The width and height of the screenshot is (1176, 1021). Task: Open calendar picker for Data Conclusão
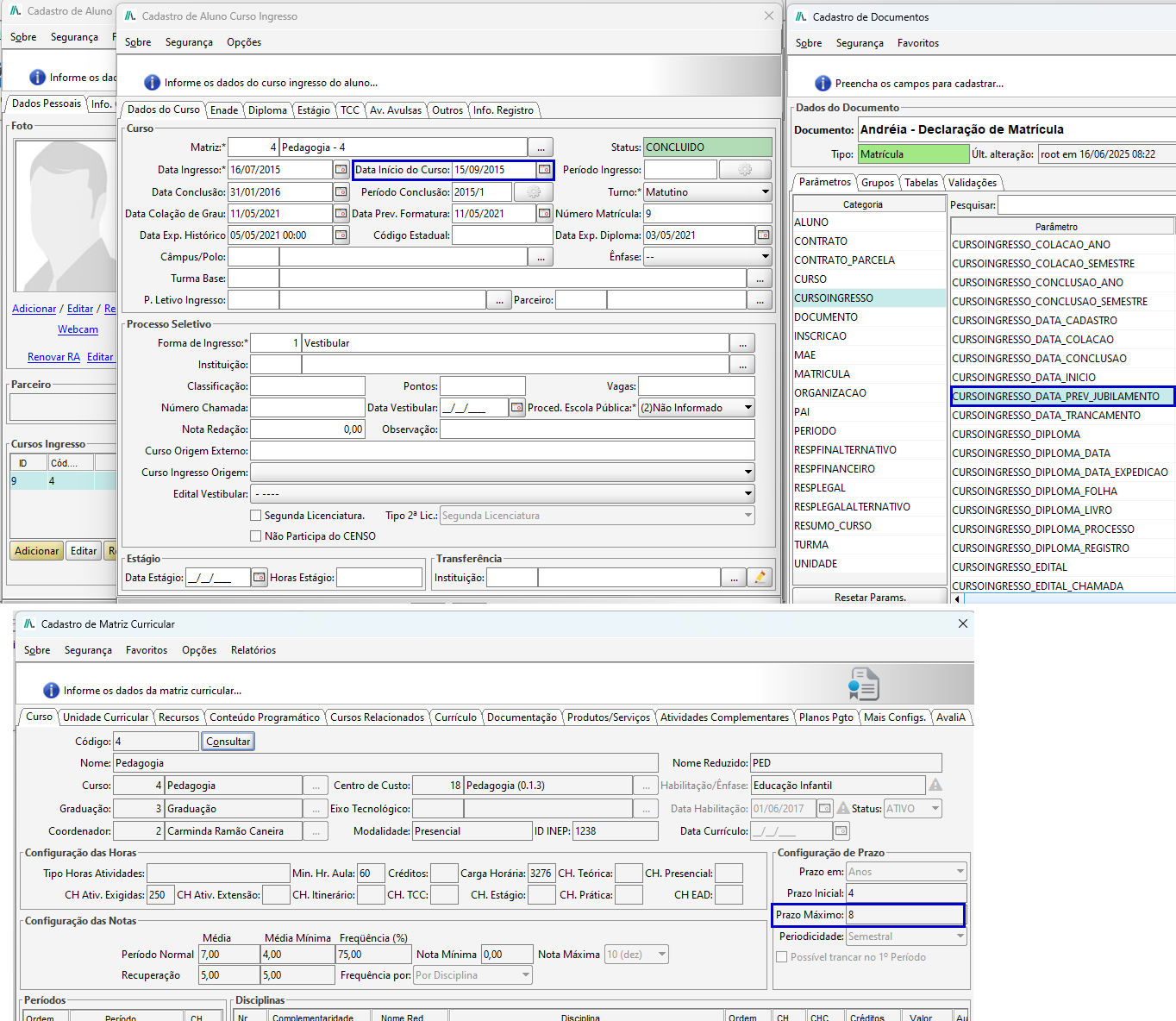point(341,191)
